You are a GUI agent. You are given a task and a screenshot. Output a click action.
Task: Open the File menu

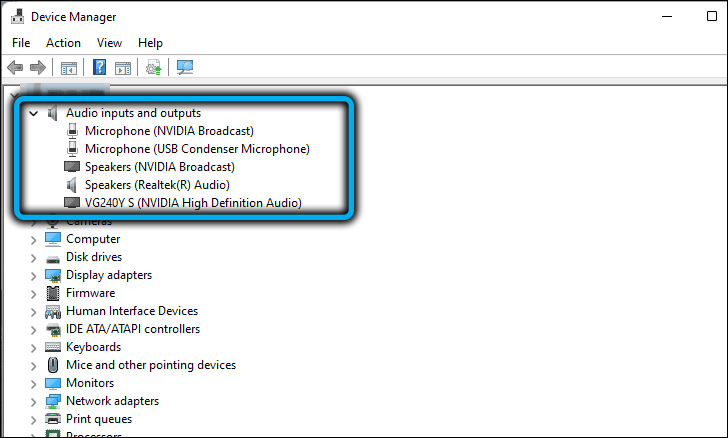point(22,43)
